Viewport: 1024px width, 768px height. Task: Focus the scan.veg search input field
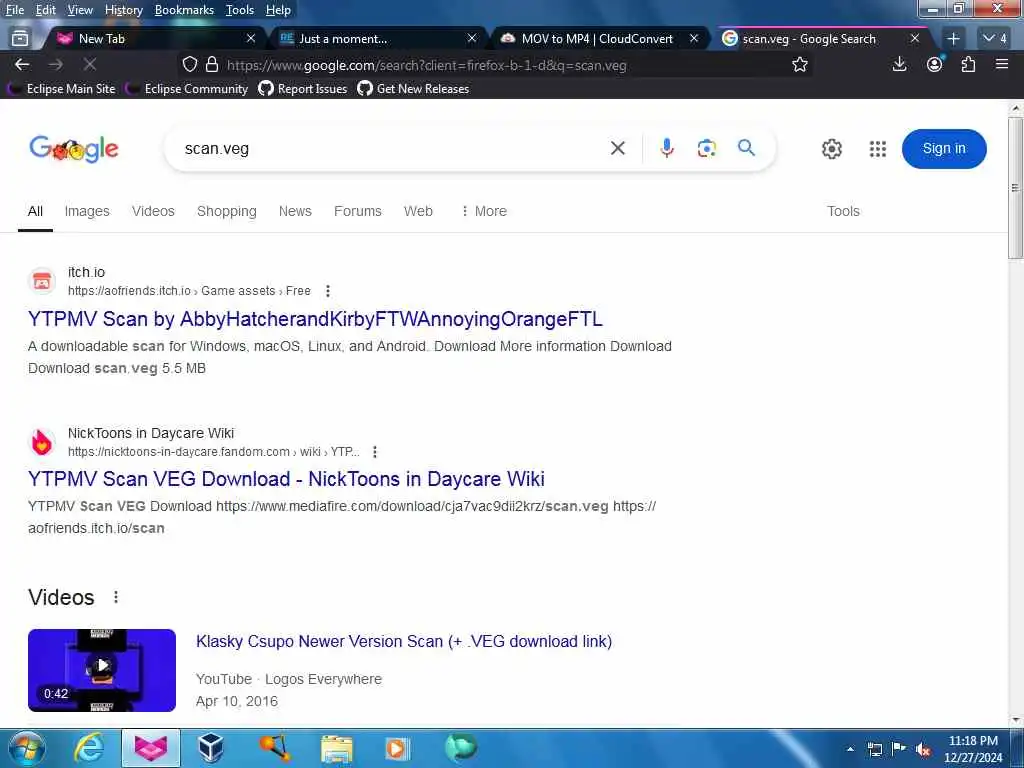392,148
